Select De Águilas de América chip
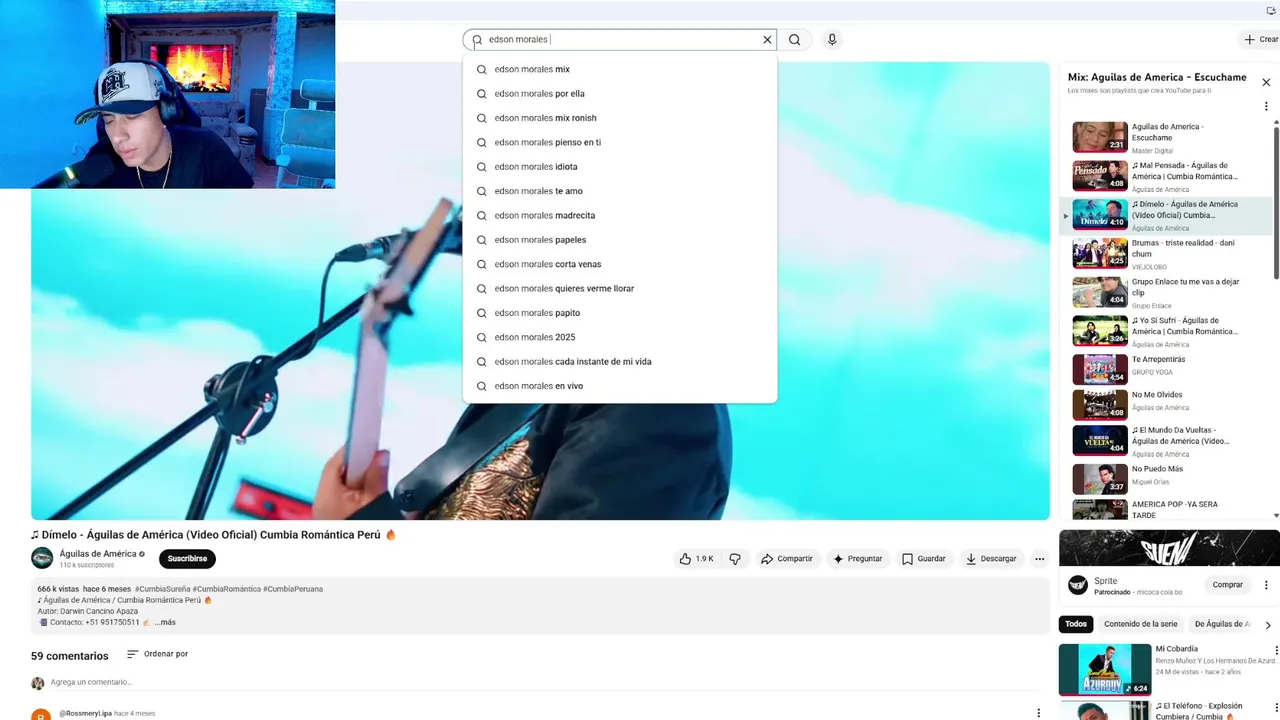This screenshot has height=720, width=1280. [1222, 624]
